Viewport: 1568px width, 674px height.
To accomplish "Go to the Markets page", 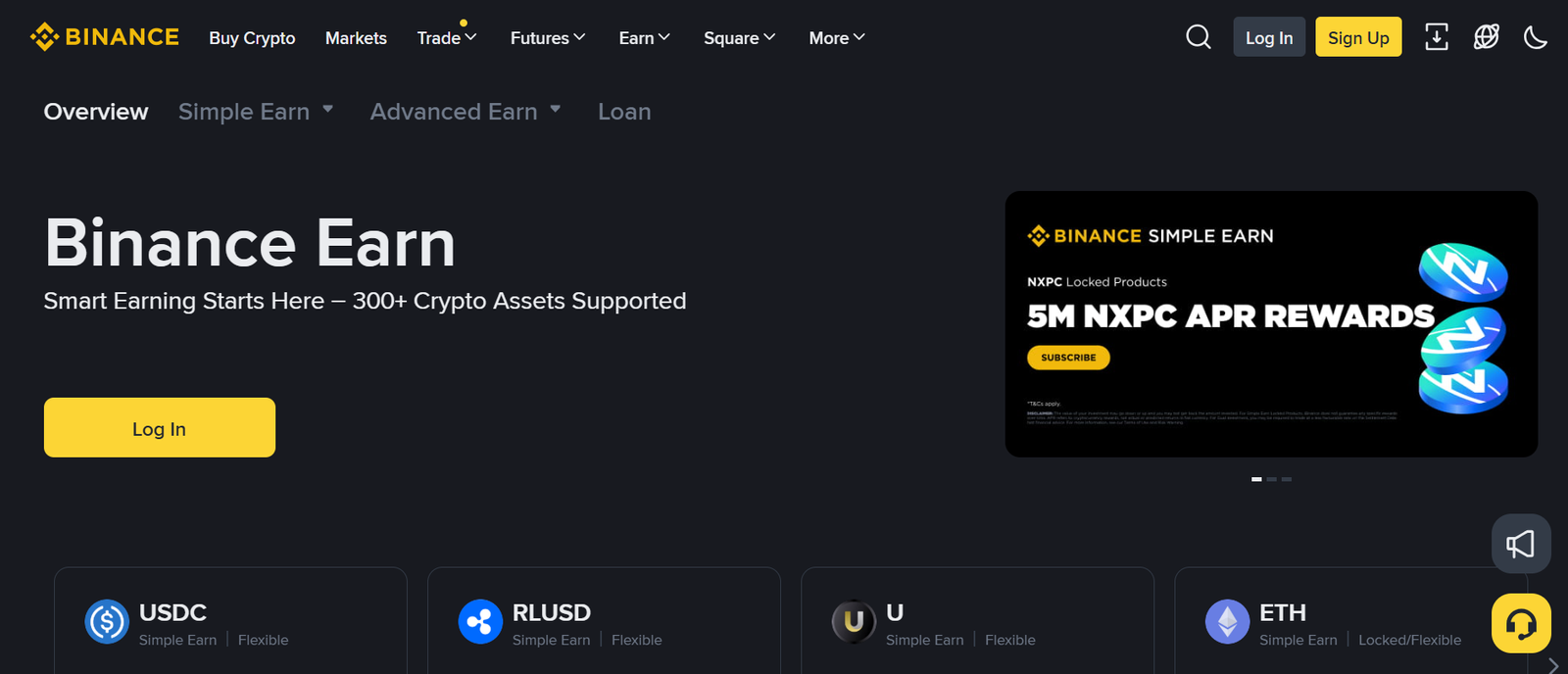I will pos(356,37).
